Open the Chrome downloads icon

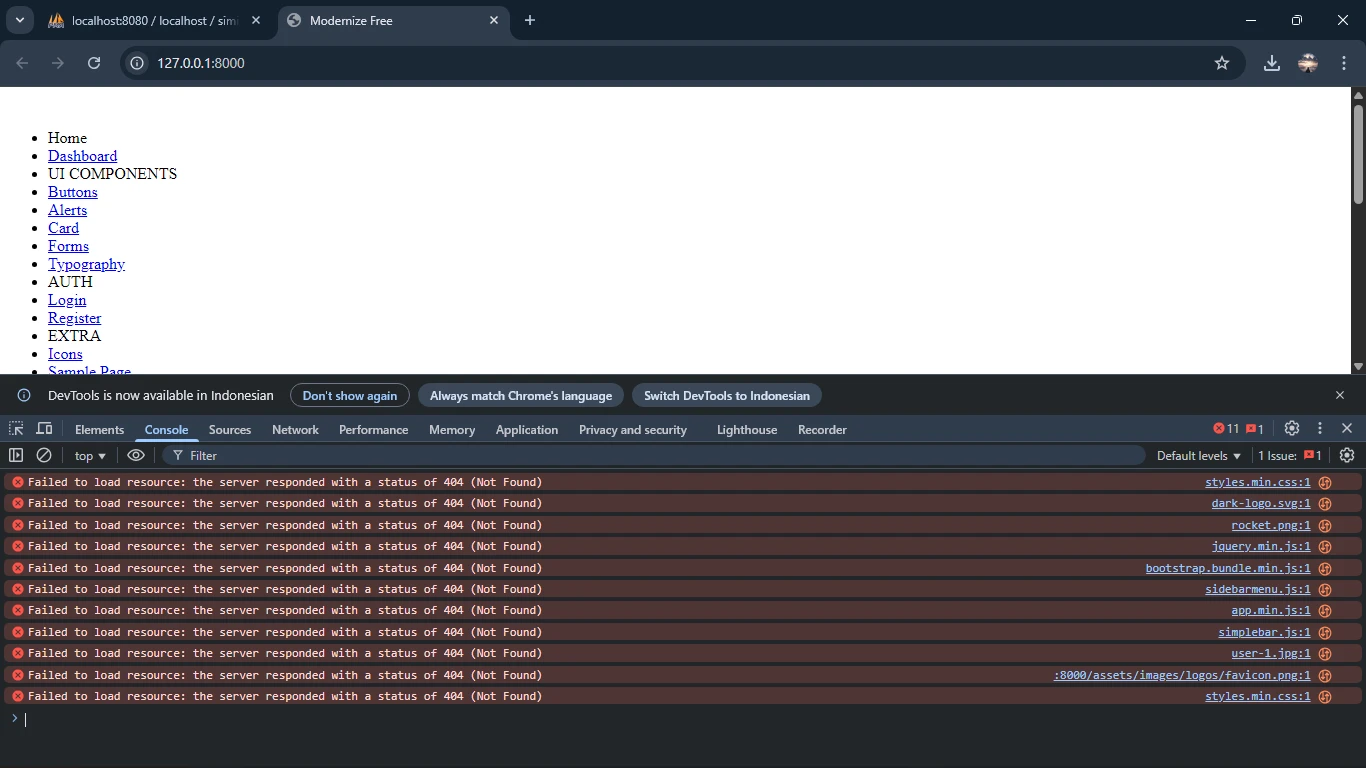point(1271,63)
